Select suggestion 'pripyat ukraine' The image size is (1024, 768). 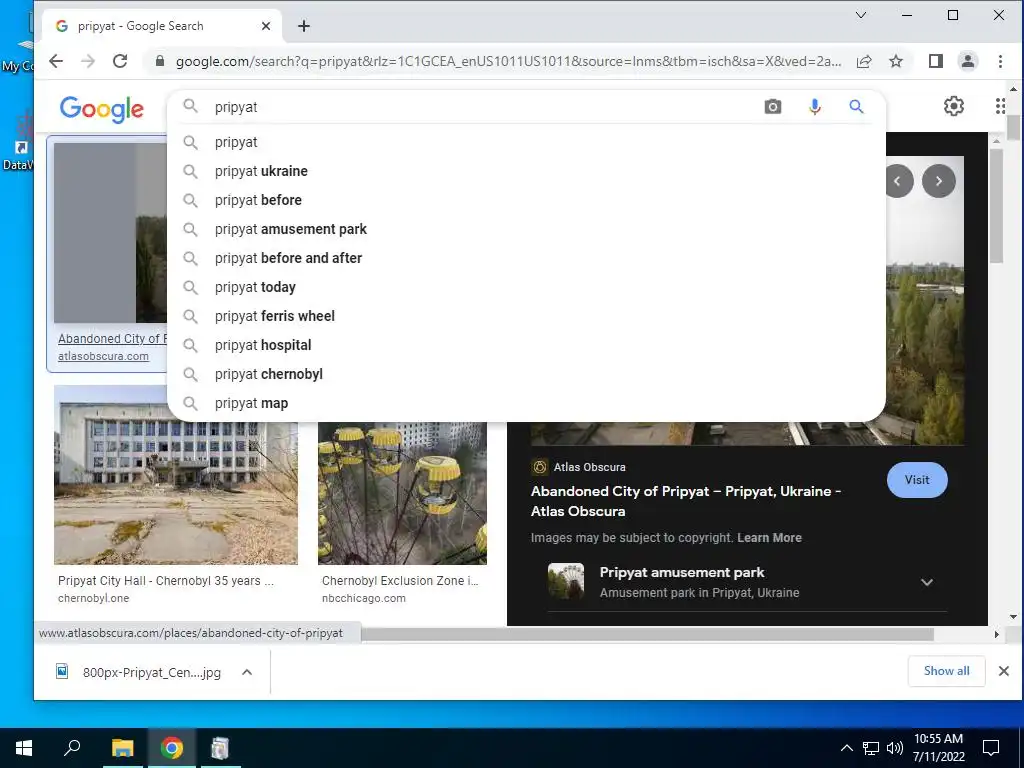click(x=526, y=171)
